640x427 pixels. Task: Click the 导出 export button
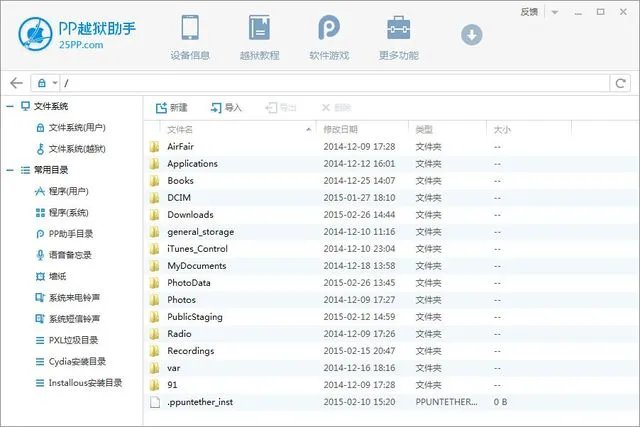click(x=281, y=108)
